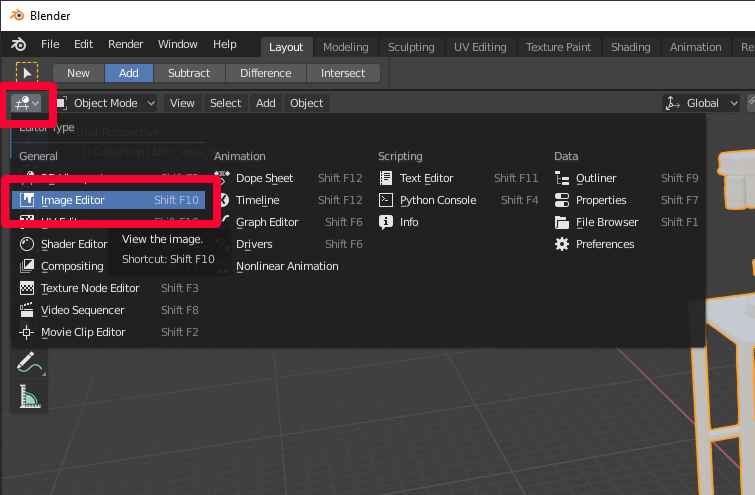Click the Video Sequencer clapper icon

tap(27, 310)
